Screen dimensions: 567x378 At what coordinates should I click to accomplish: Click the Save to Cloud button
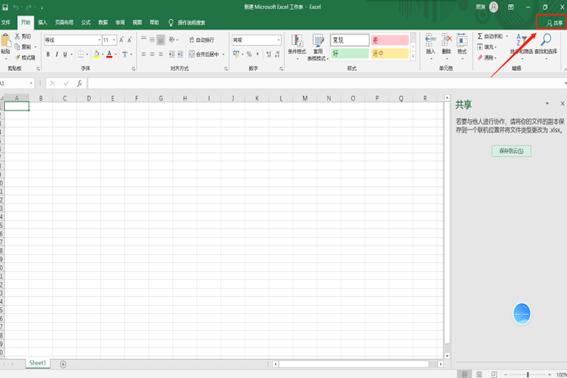[511, 151]
